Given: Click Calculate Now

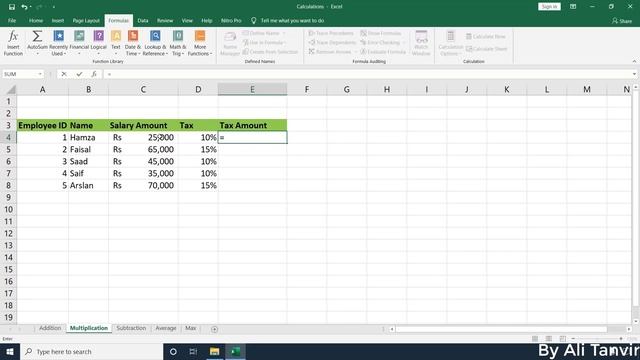Looking at the screenshot, I should pyautogui.click(x=486, y=36).
